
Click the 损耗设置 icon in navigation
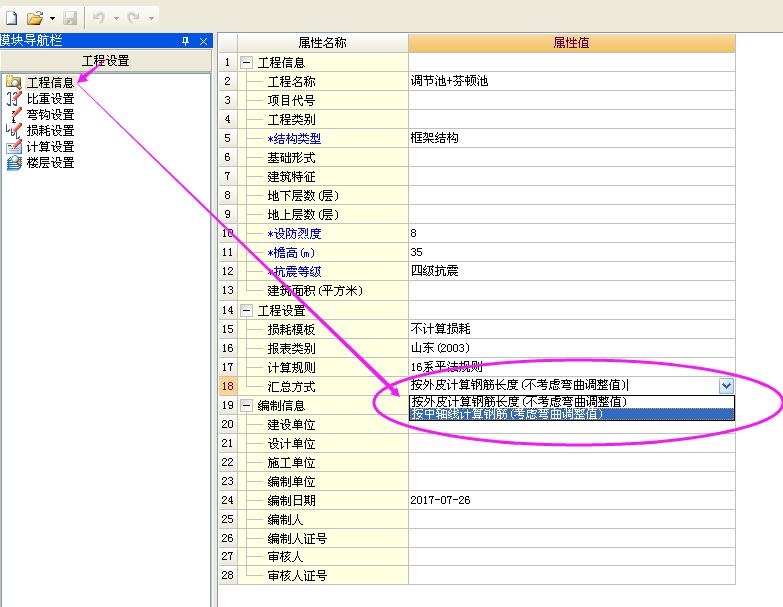point(13,131)
